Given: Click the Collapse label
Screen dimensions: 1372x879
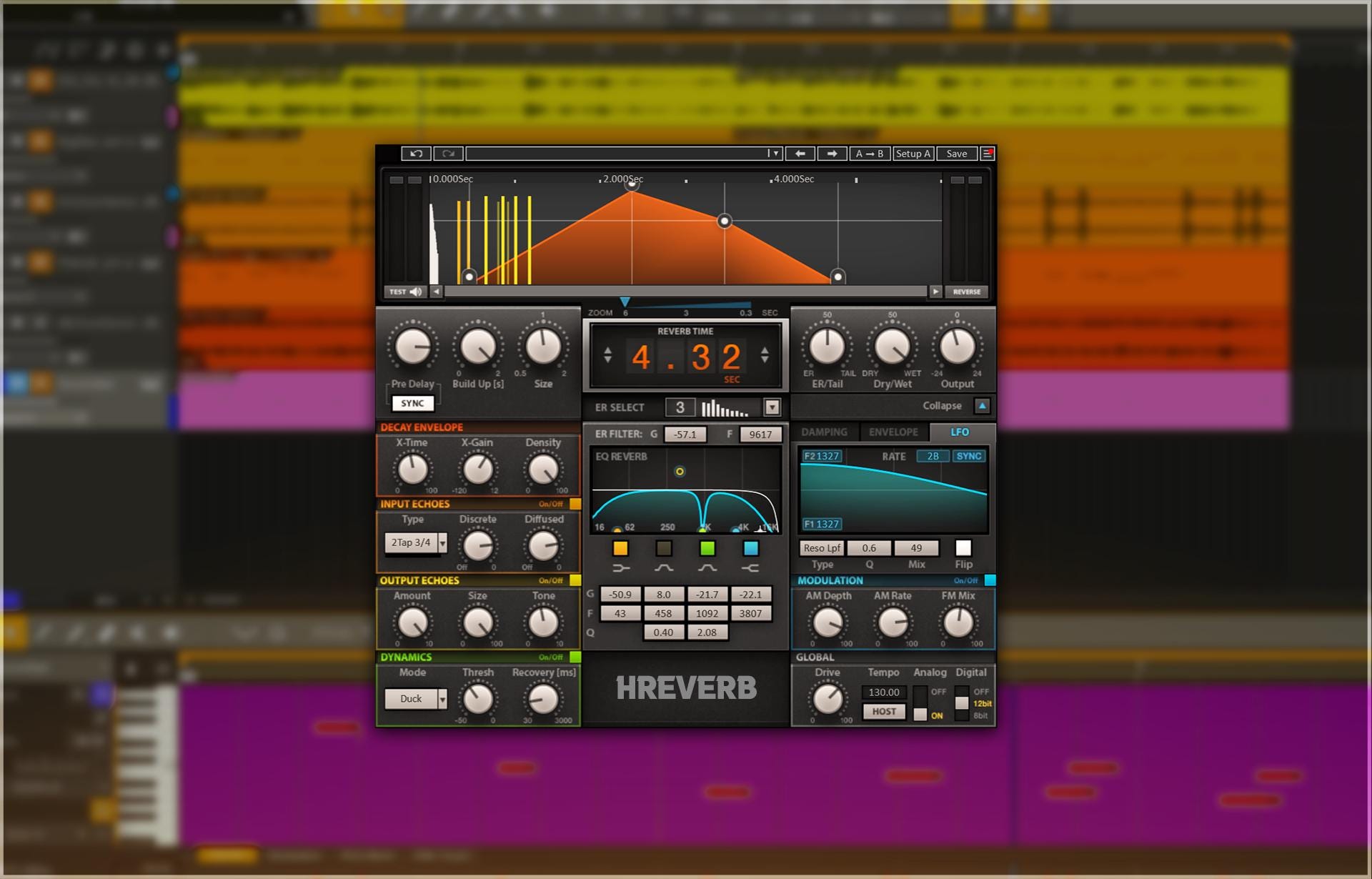Looking at the screenshot, I should click(x=942, y=406).
